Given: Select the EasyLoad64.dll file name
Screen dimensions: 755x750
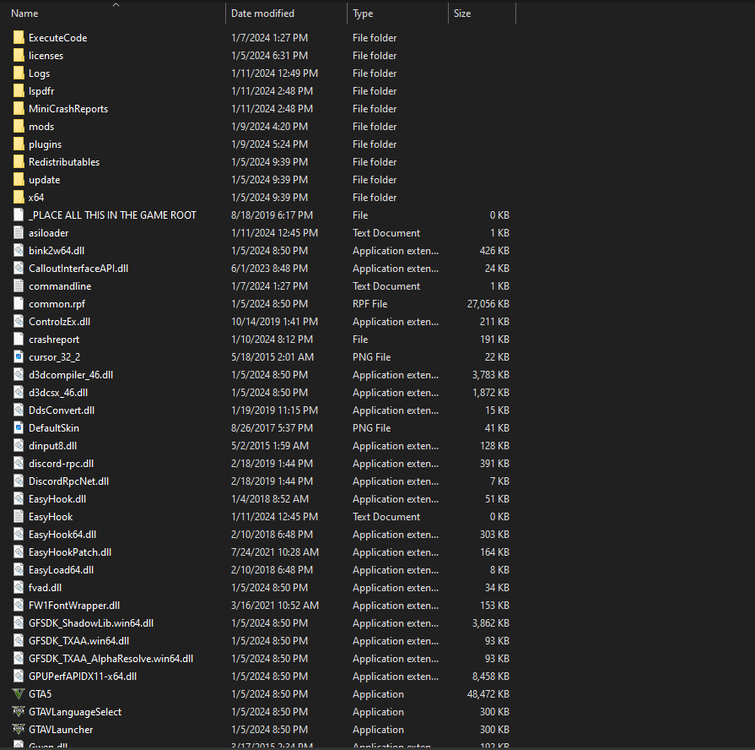Looking at the screenshot, I should (x=61, y=570).
